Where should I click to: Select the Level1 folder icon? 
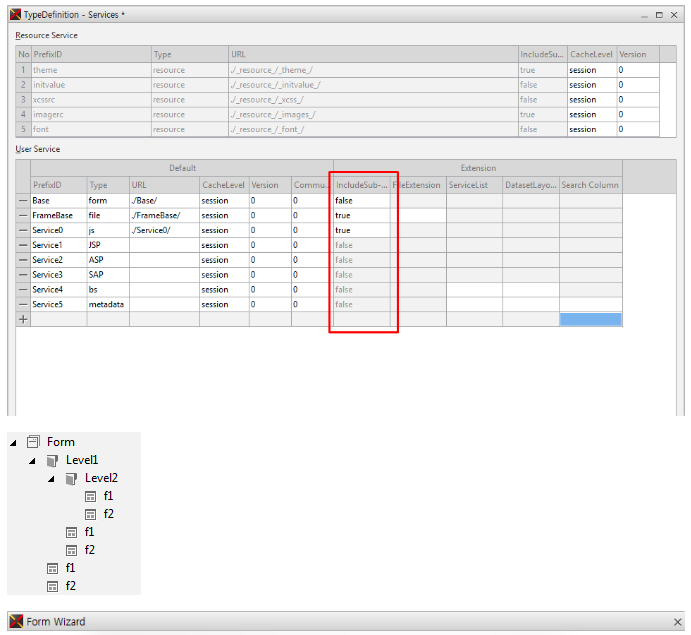[52, 460]
